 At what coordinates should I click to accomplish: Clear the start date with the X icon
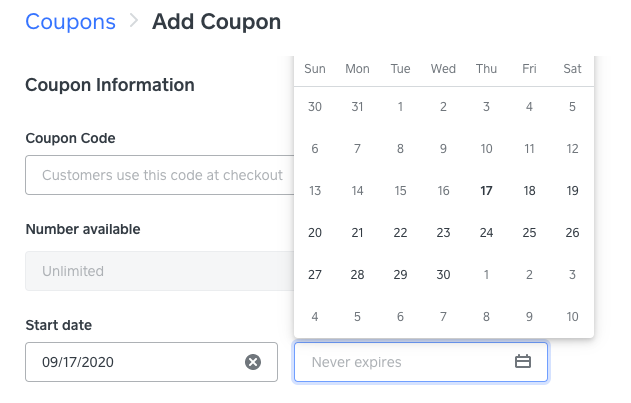coord(253,362)
